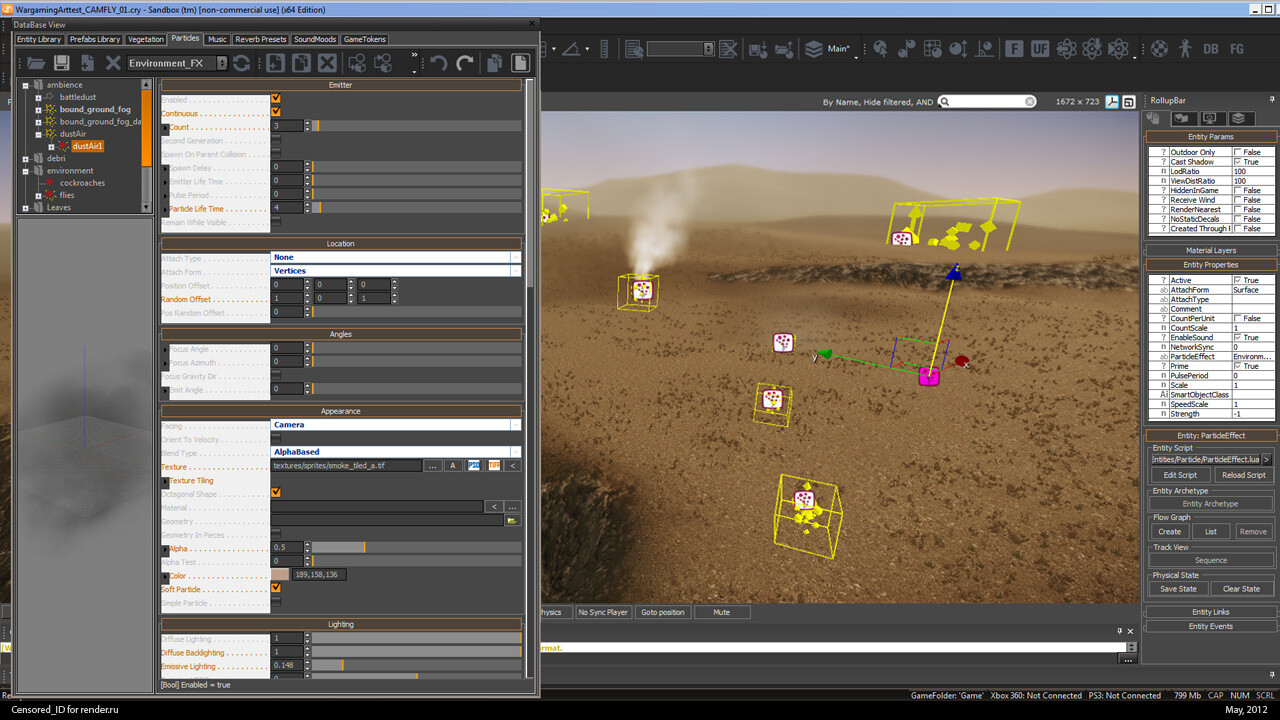Click the redo arrow in DataBase View
This screenshot has width=1280, height=720.
pos(465,63)
